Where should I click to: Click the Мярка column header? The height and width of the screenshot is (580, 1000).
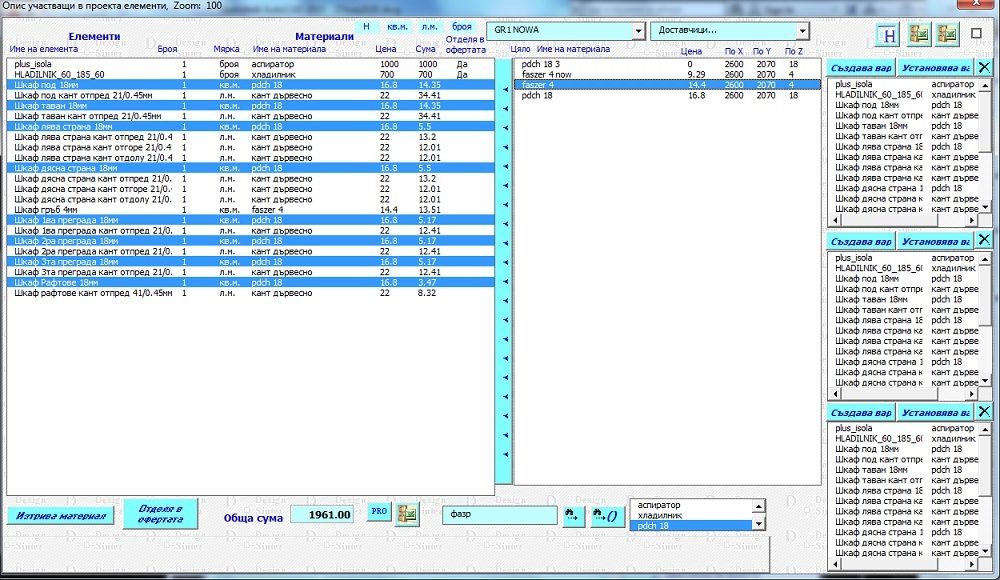[226, 48]
